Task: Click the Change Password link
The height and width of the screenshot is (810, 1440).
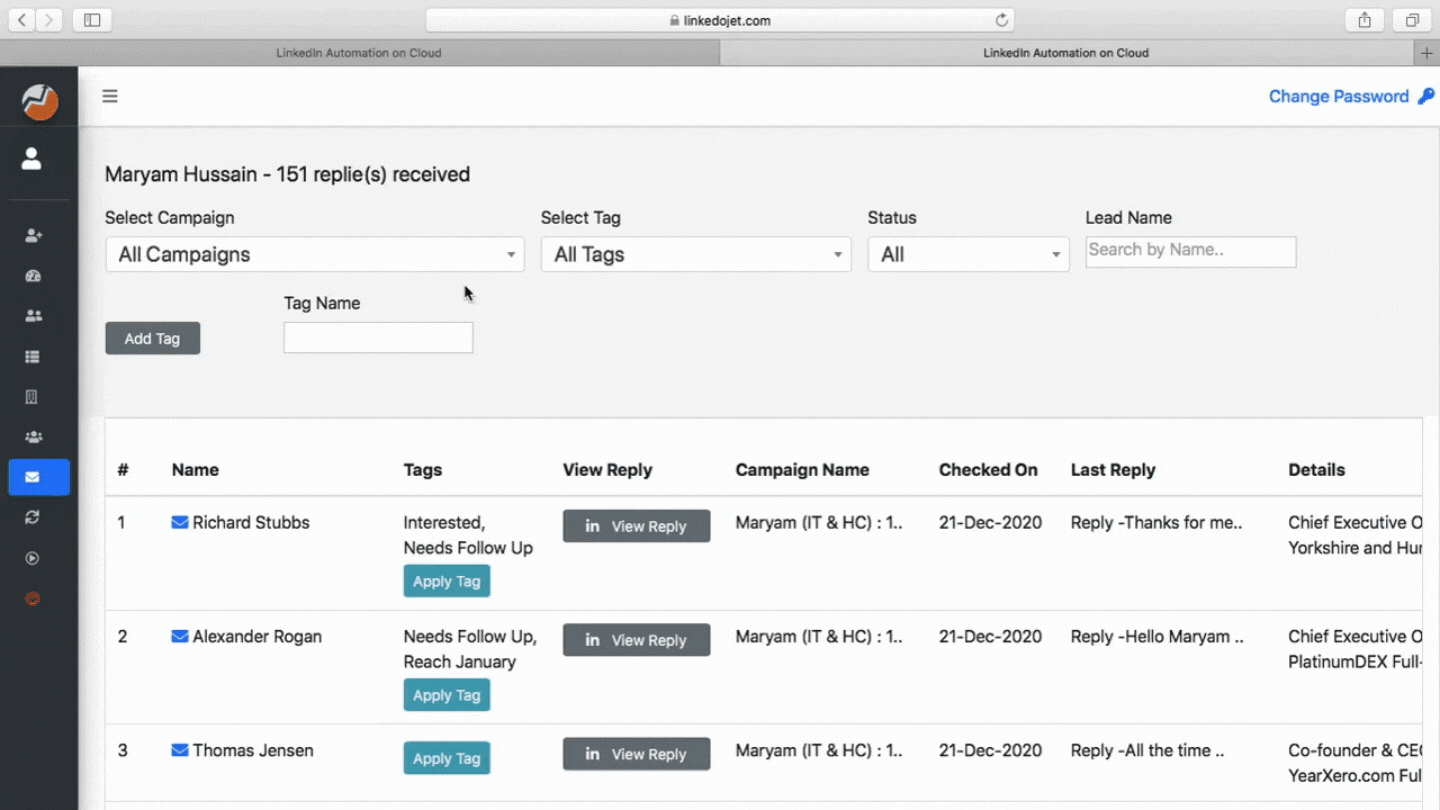Action: point(1339,96)
